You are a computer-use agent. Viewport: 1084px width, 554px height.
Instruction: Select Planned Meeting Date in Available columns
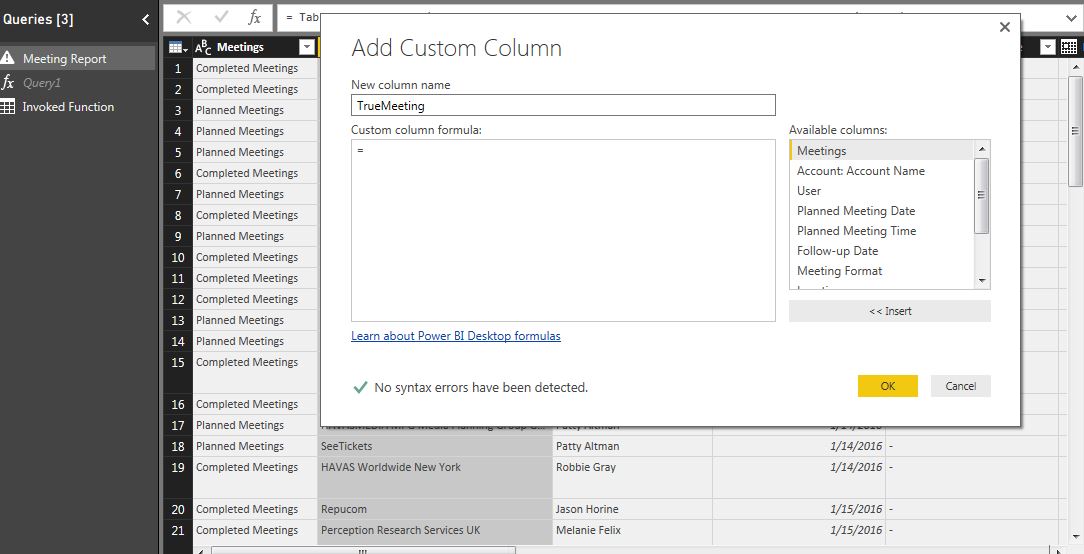pos(881,211)
